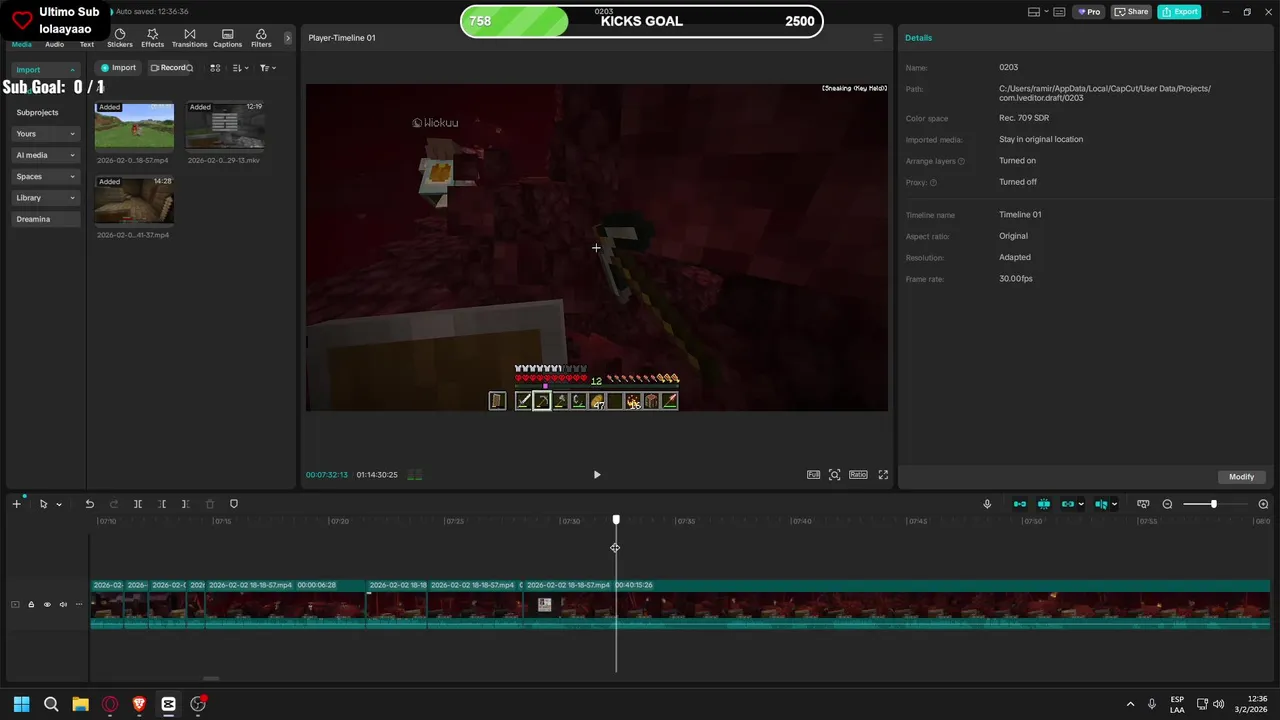Choose the Select pointer tool
Screen dimensions: 1280x720
click(43, 504)
